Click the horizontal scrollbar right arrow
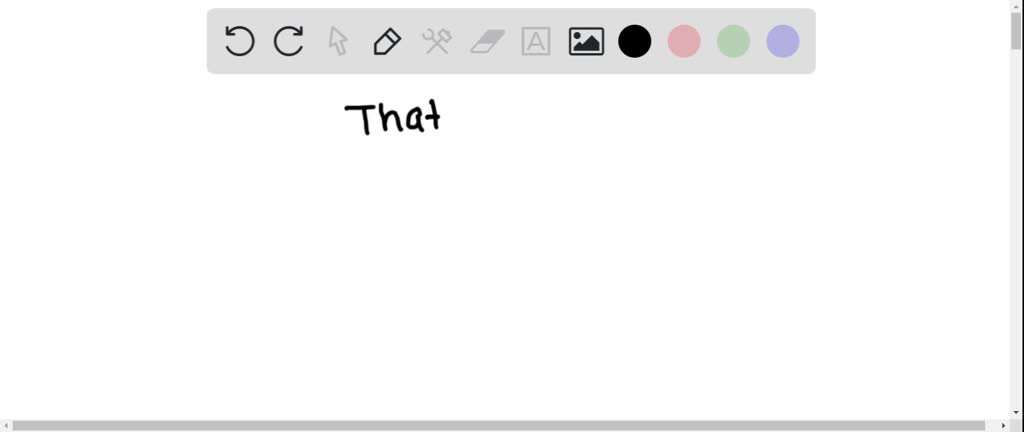 point(1004,426)
